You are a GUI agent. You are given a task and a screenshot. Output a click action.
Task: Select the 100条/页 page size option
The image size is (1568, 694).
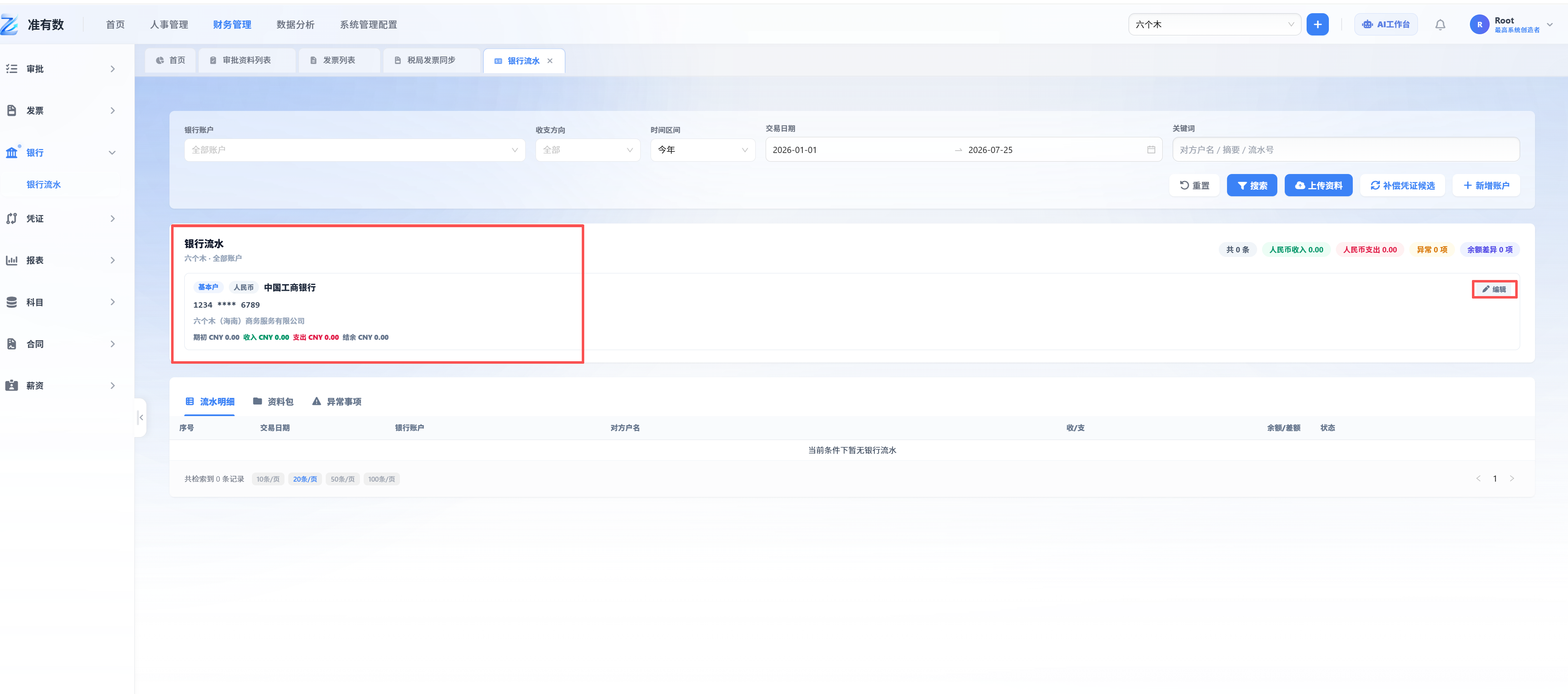(x=382, y=479)
